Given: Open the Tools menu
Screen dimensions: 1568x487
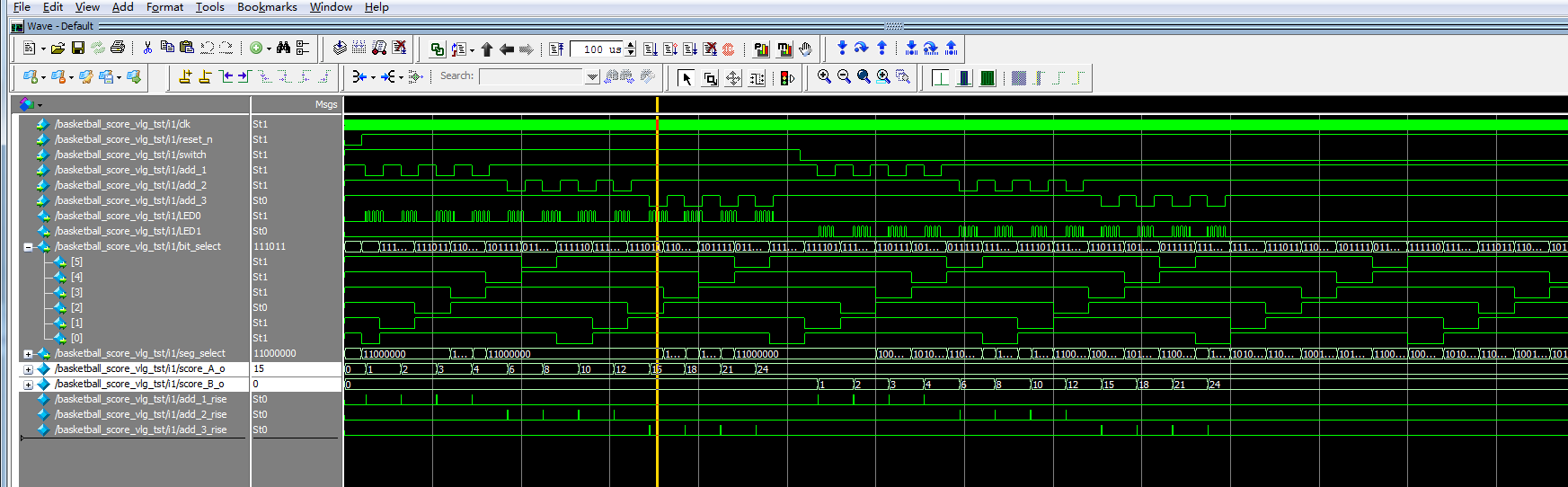Looking at the screenshot, I should (210, 7).
